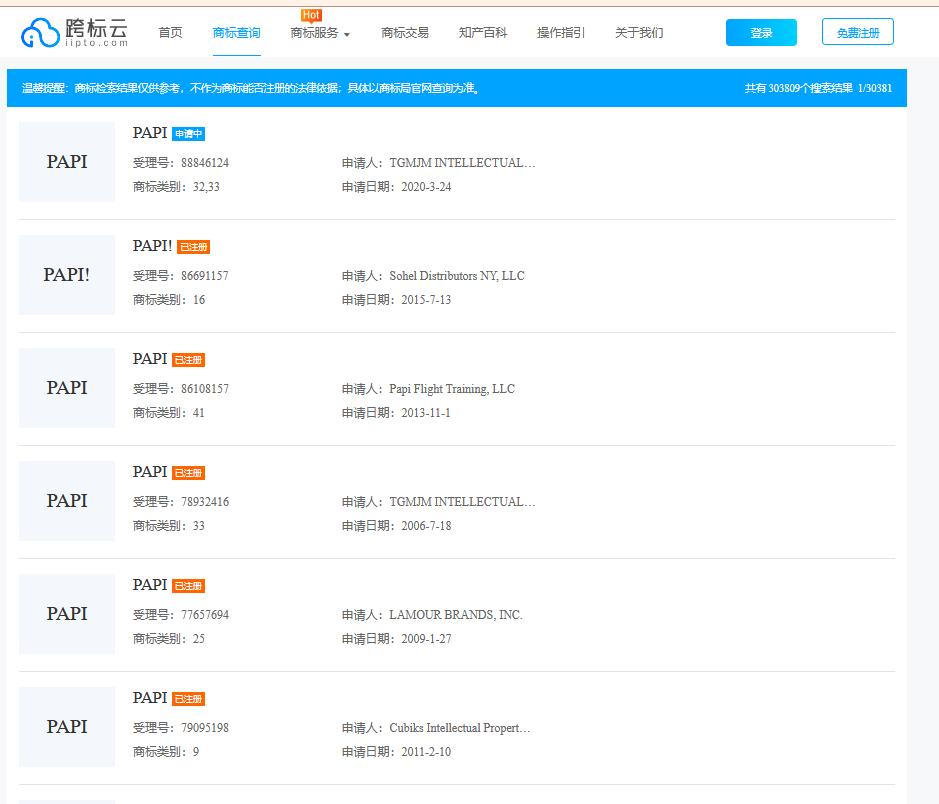The image size is (939, 804).
Task: Click 已注册 badge next to PAPI!
Action: pos(193,247)
